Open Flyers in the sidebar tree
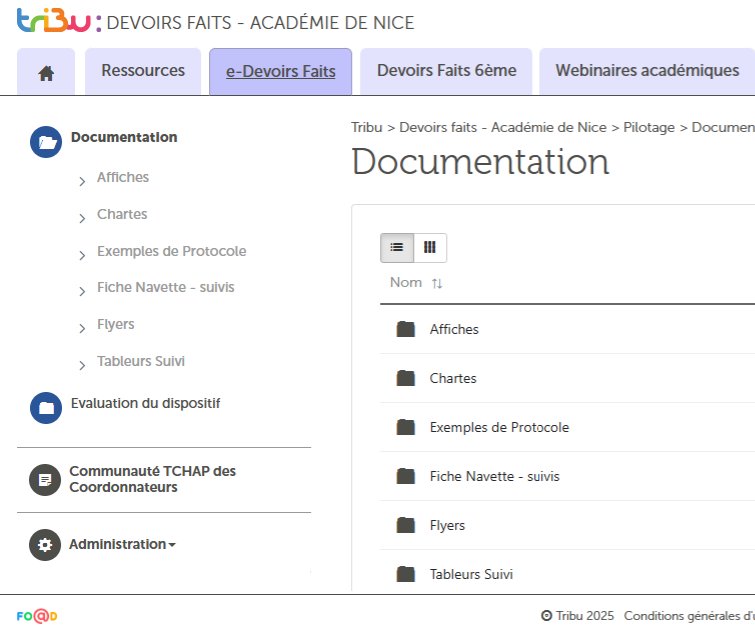Screen dimensions: 755x630 [116, 324]
